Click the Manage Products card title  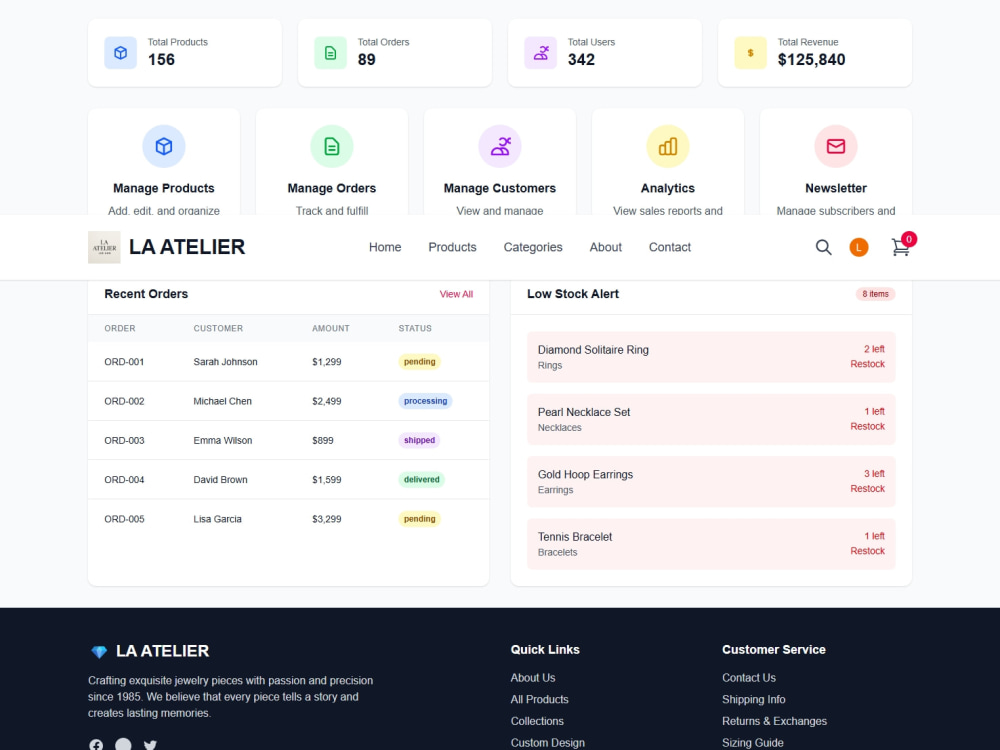[164, 188]
